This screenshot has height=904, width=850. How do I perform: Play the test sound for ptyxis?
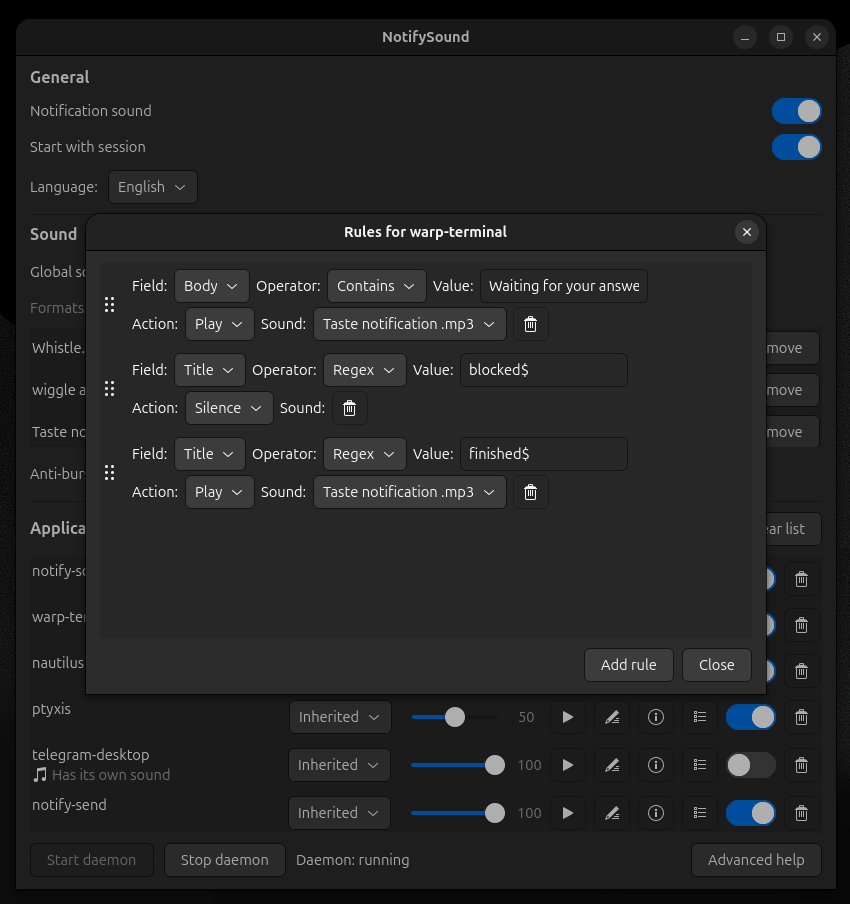[567, 717]
